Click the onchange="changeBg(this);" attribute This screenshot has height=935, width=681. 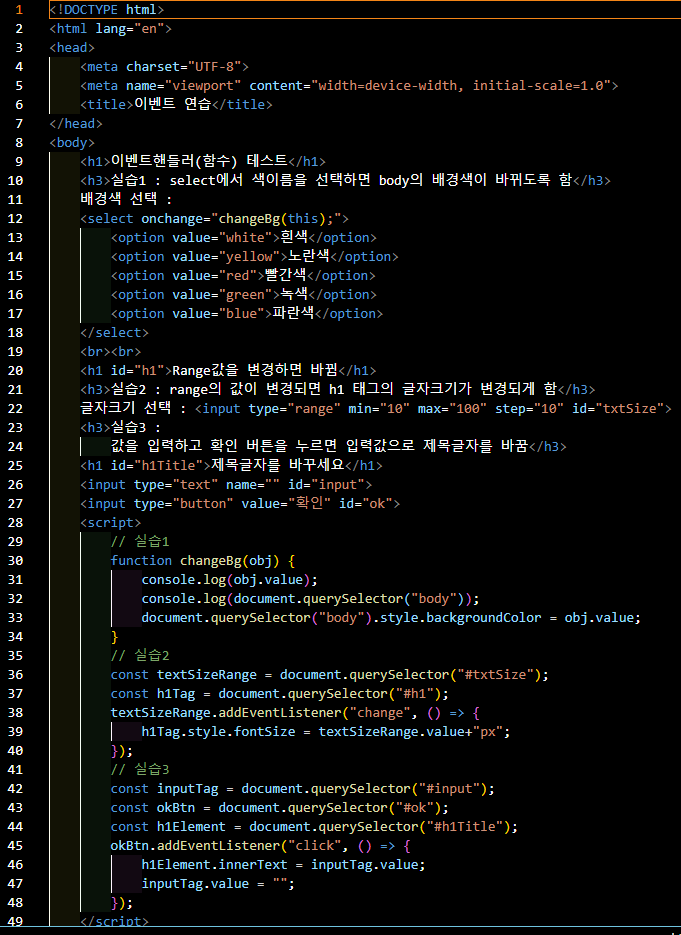pyautogui.click(x=241, y=219)
